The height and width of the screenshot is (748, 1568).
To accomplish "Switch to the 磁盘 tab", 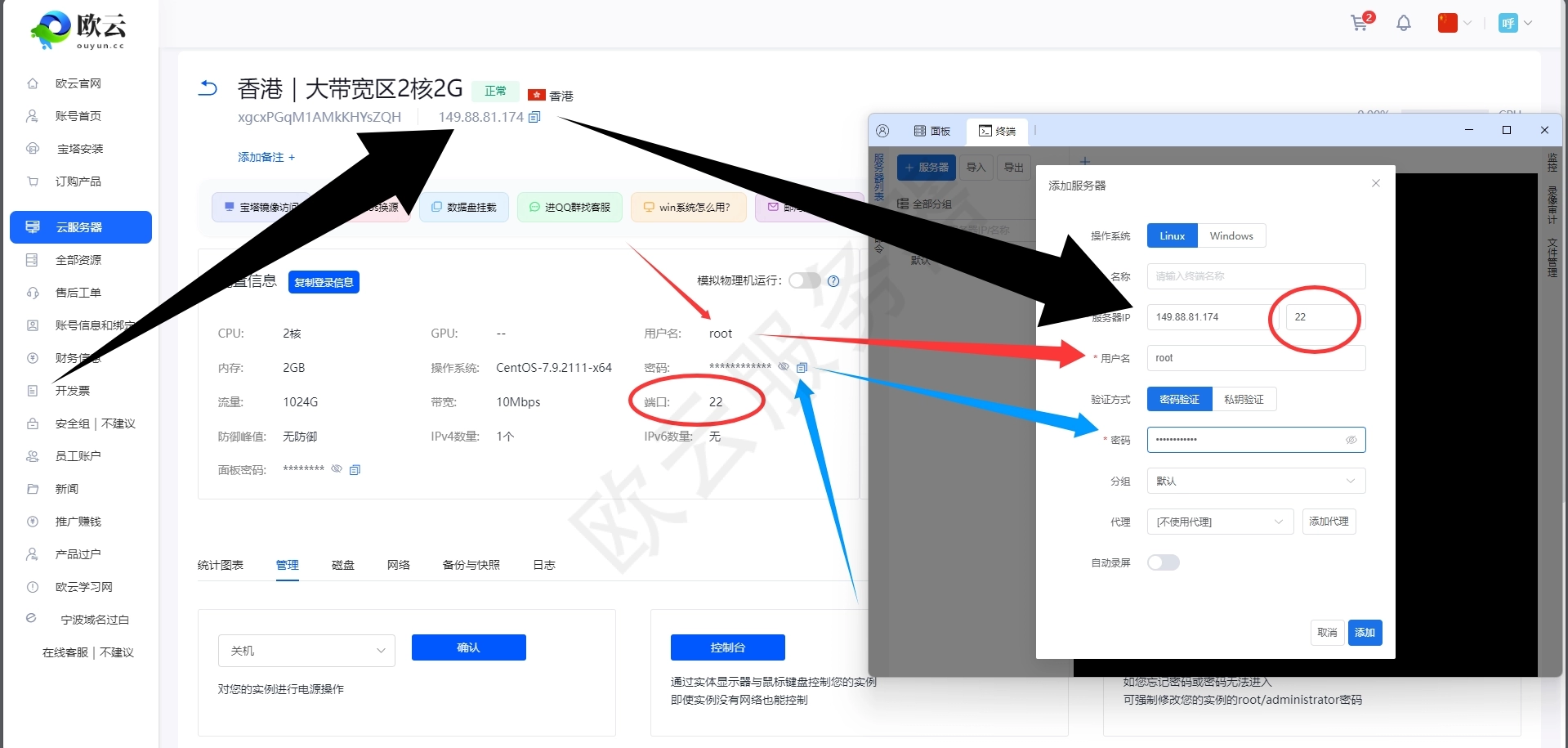I will tap(343, 564).
